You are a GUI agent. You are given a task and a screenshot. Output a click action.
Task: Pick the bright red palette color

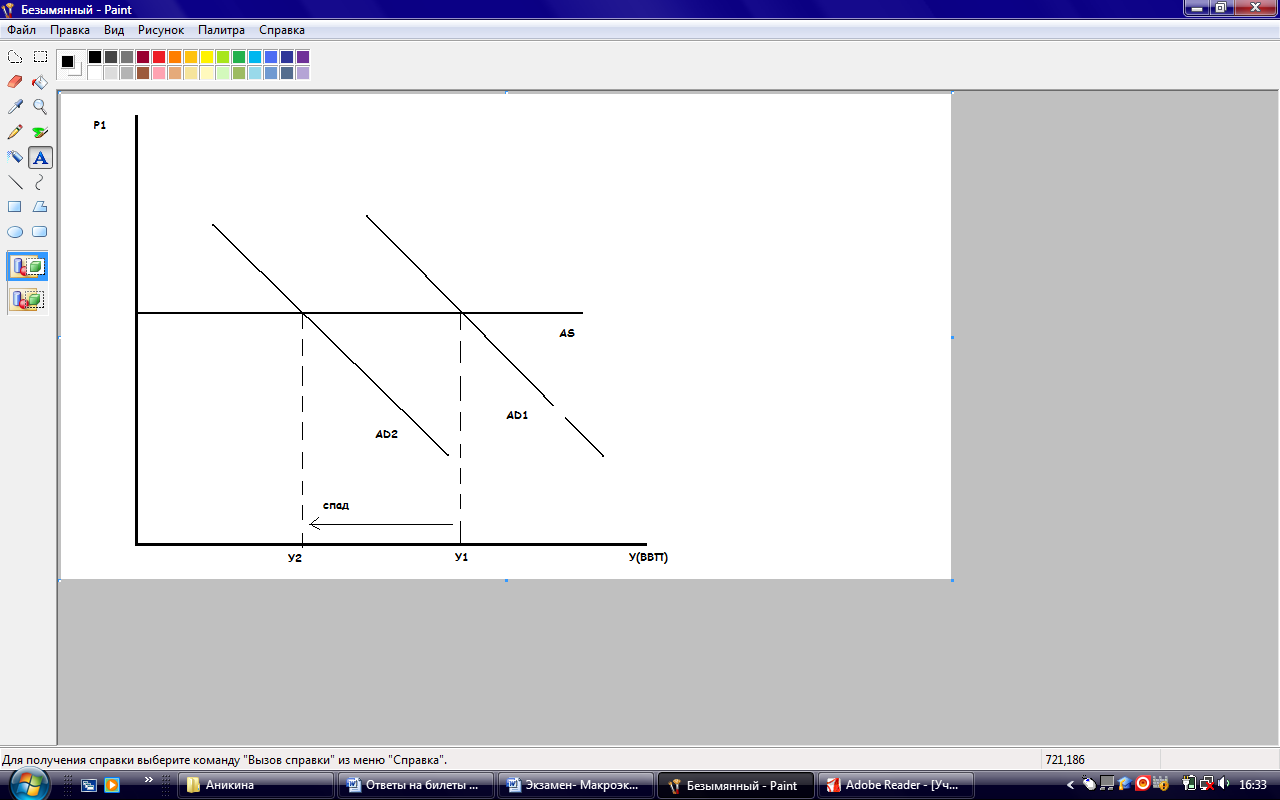pyautogui.click(x=159, y=57)
